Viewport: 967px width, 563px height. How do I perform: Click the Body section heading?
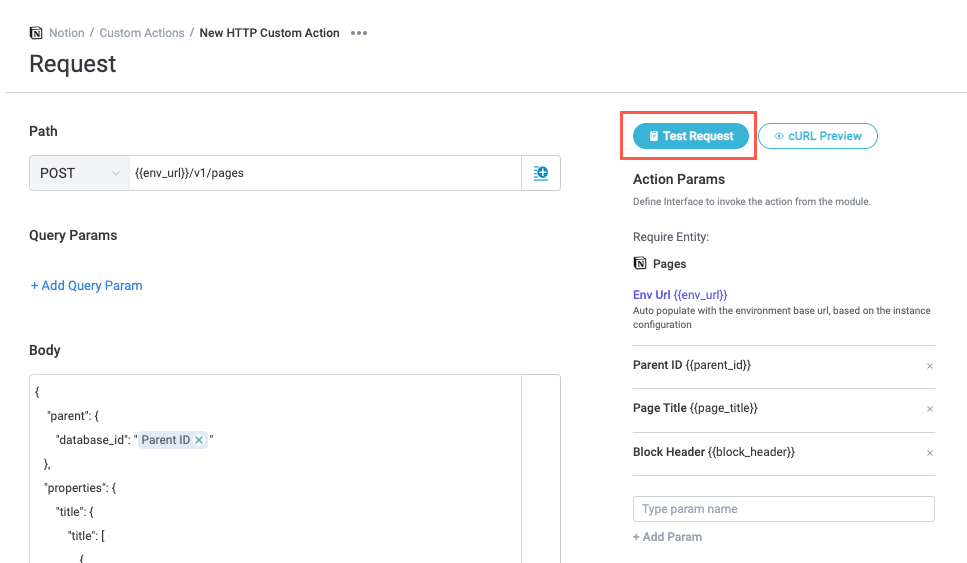point(45,350)
